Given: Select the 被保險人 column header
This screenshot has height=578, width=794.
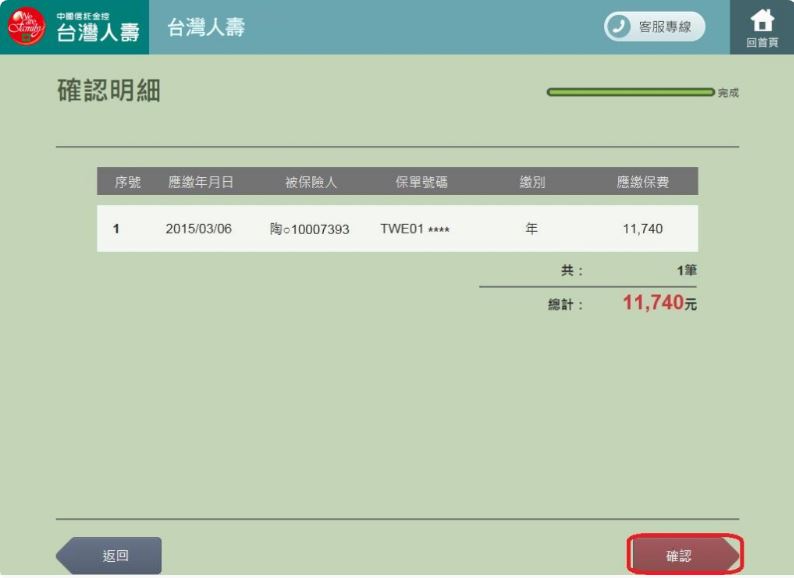Looking at the screenshot, I should 311,182.
